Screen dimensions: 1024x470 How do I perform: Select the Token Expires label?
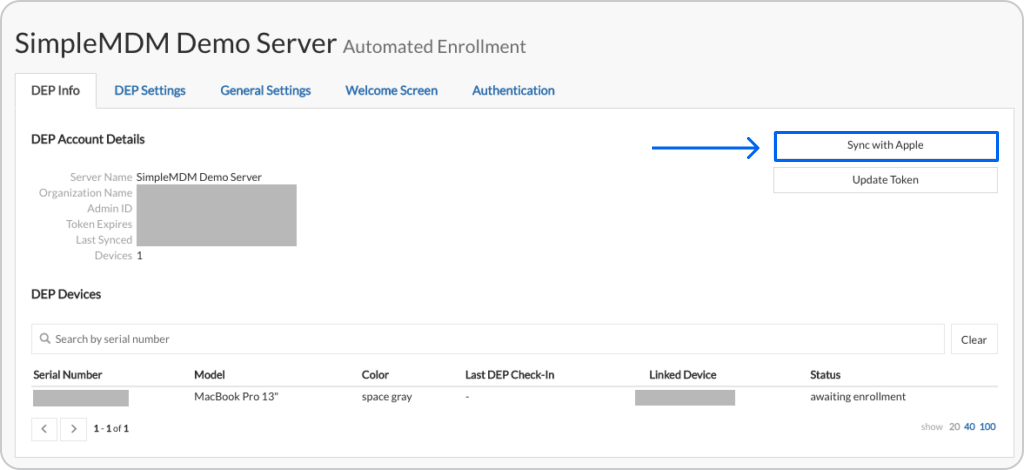pyautogui.click(x=99, y=224)
